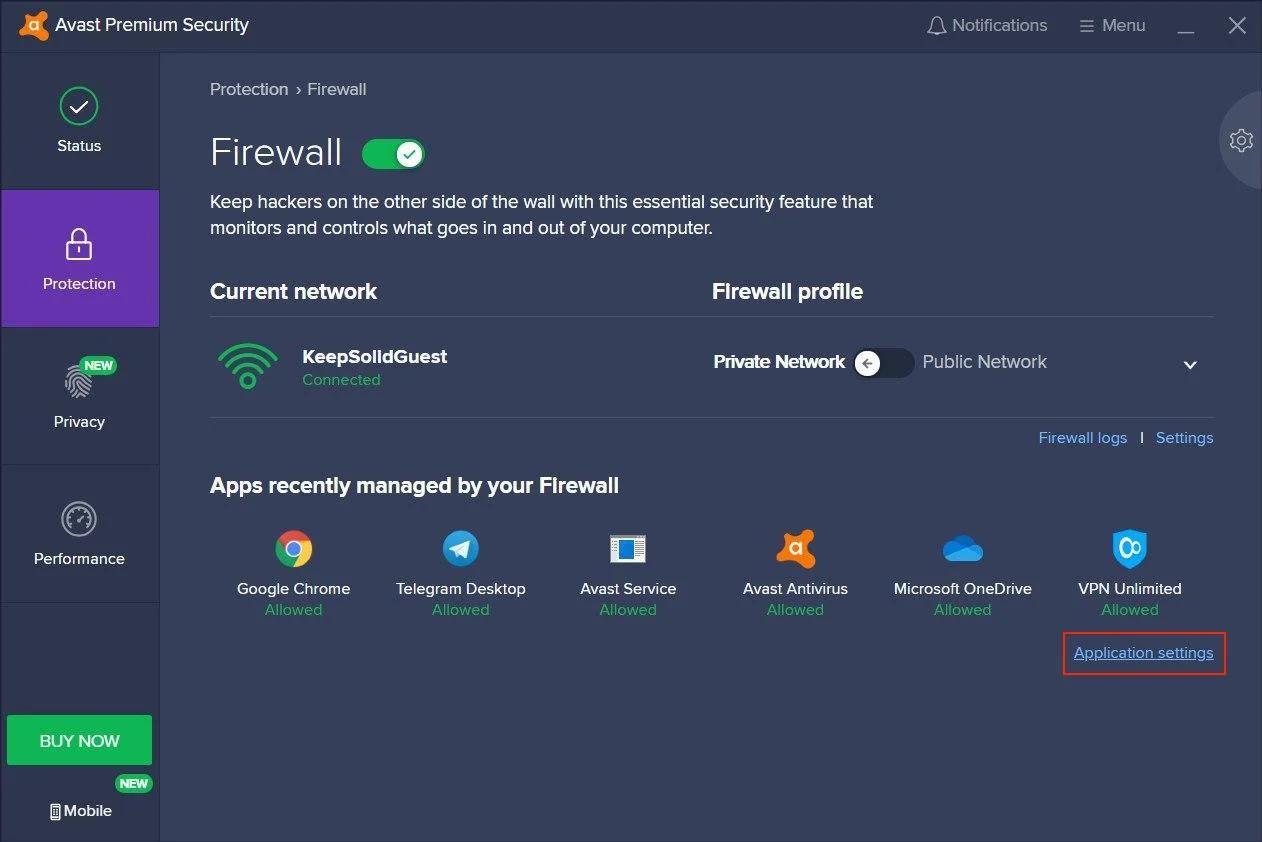Go to the Privacy sidebar tab
This screenshot has height=842, width=1262.
[x=79, y=396]
